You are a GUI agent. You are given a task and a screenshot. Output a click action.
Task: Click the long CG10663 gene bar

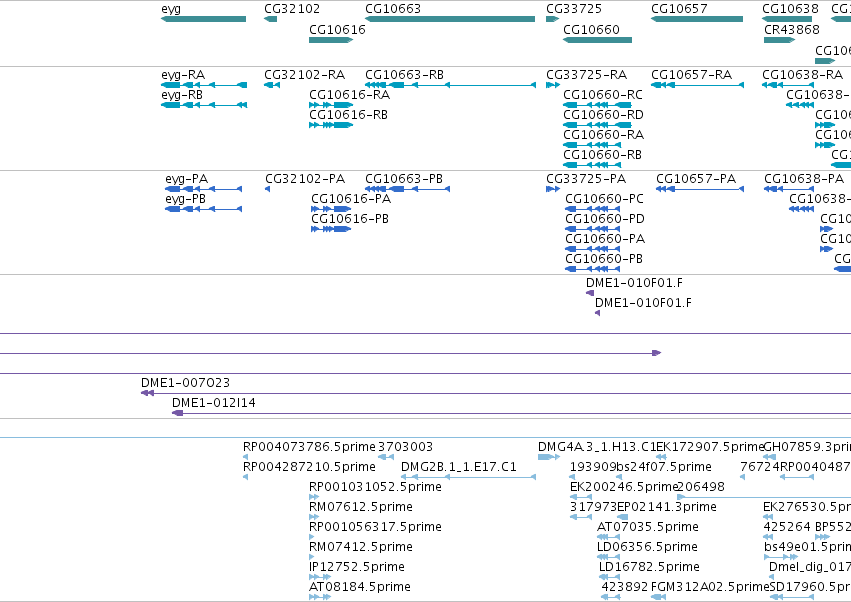pos(450,19)
